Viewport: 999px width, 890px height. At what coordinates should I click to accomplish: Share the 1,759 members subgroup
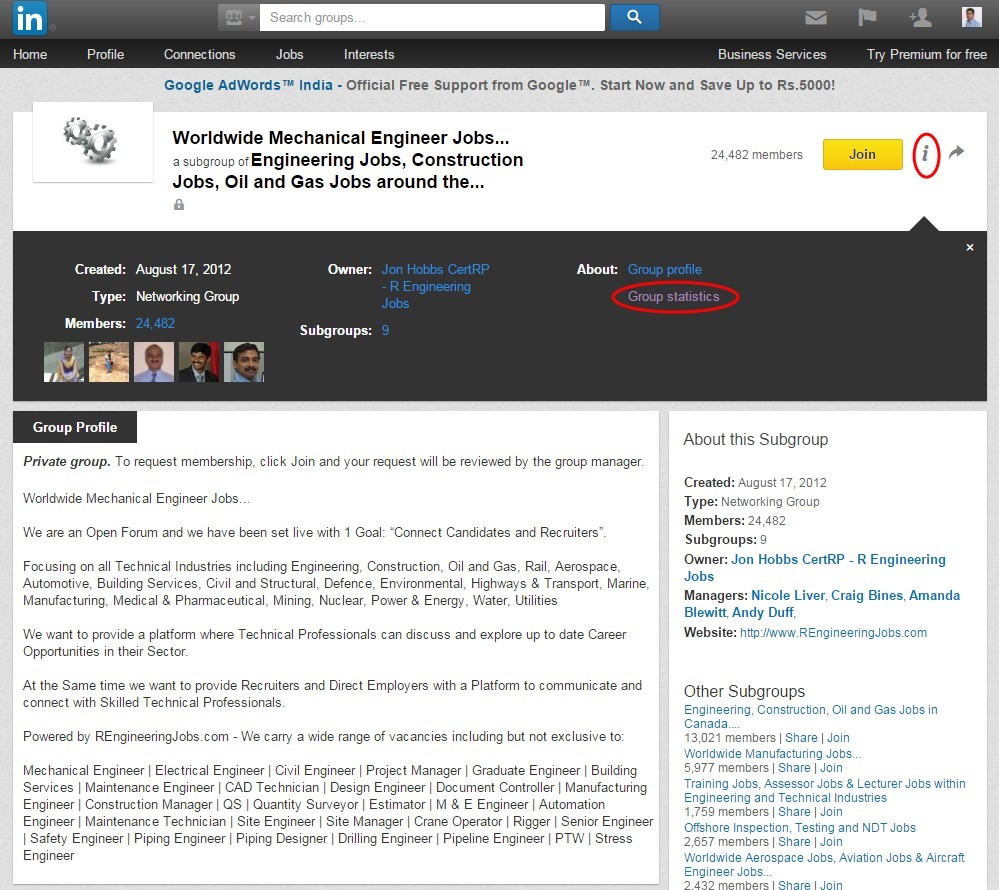[x=794, y=812]
